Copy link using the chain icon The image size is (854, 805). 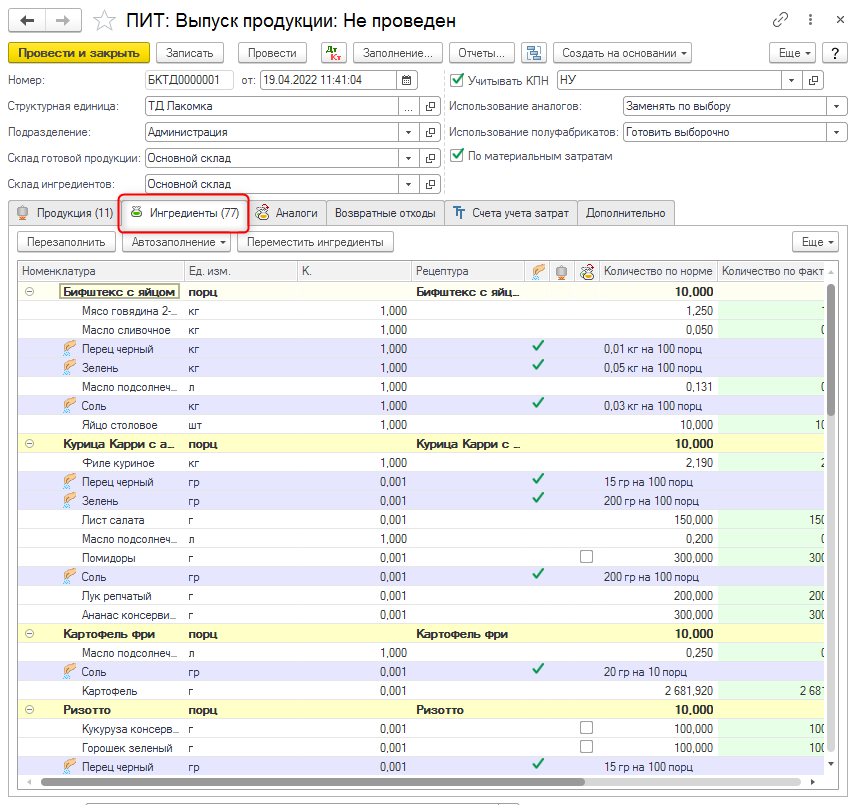click(780, 20)
